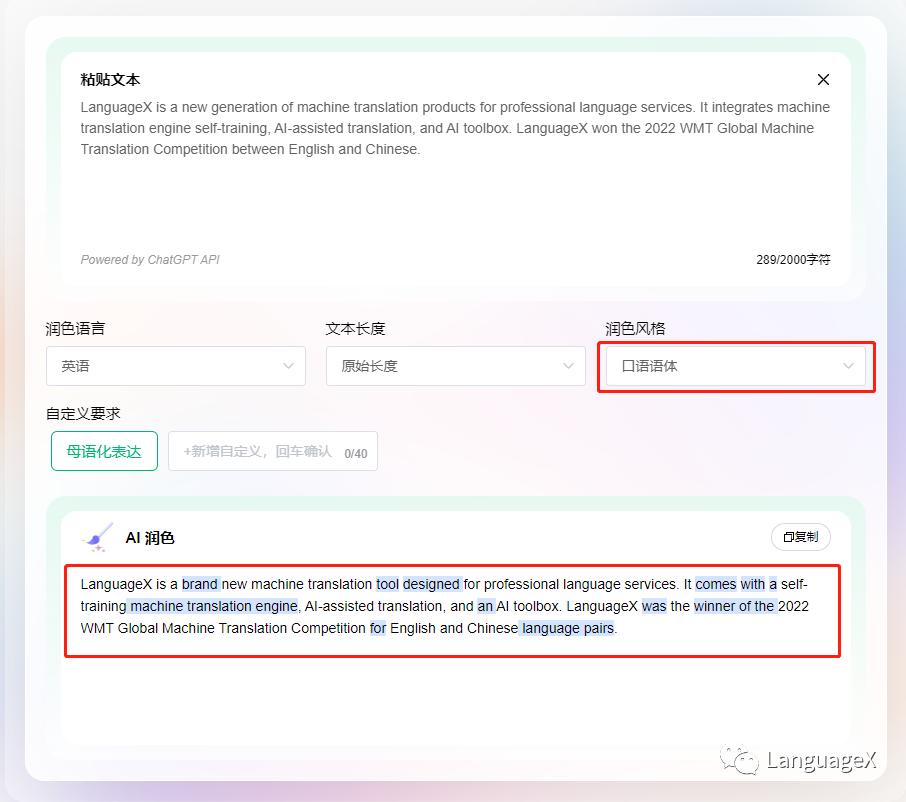
Task: Click the 粘贴文本 heading
Action: 110,80
